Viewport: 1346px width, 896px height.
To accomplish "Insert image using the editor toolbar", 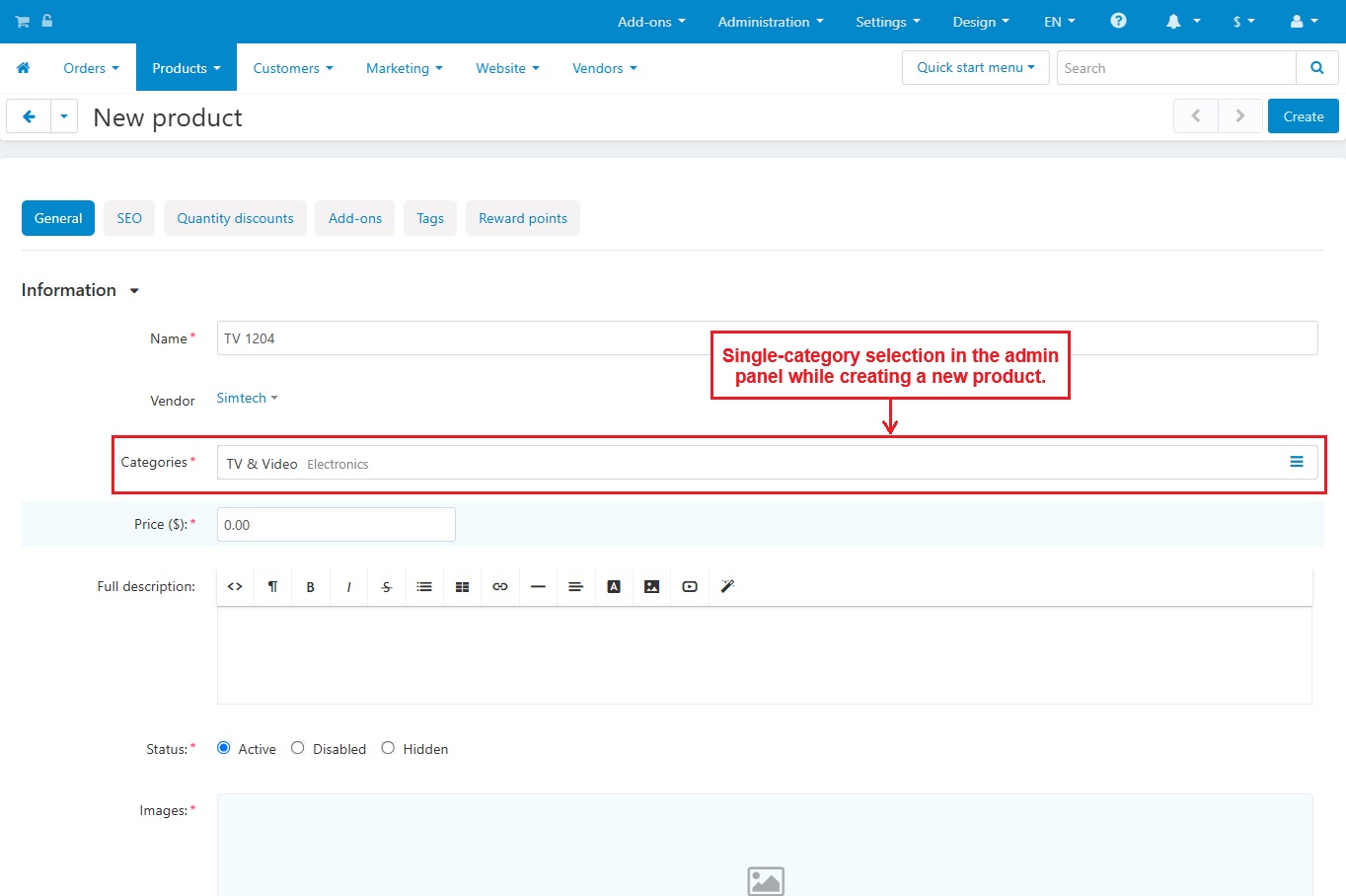I will [x=651, y=587].
